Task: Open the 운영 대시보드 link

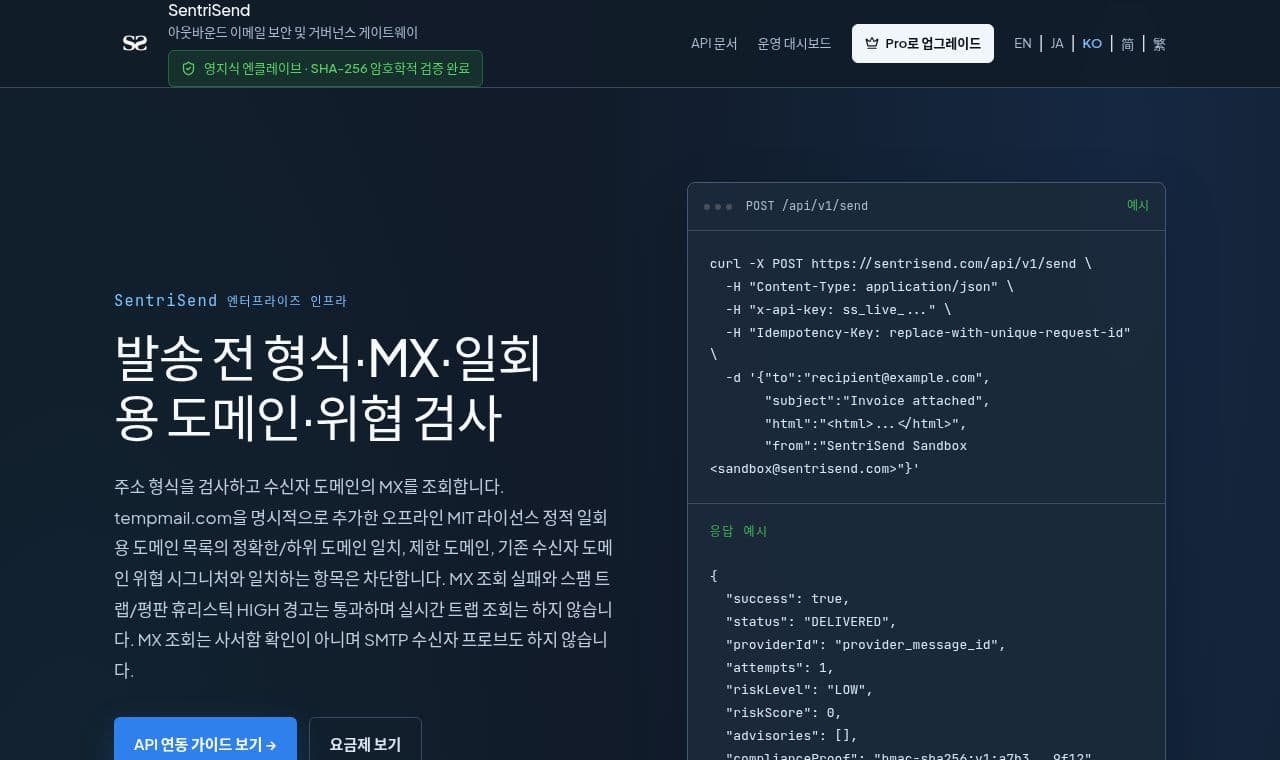Action: (794, 44)
